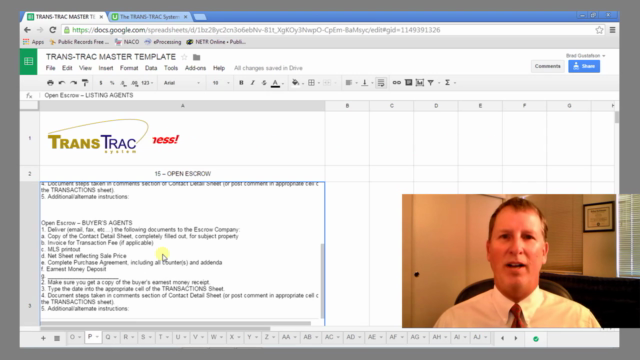Insert a link
640x360 pixels.
tap(397, 83)
